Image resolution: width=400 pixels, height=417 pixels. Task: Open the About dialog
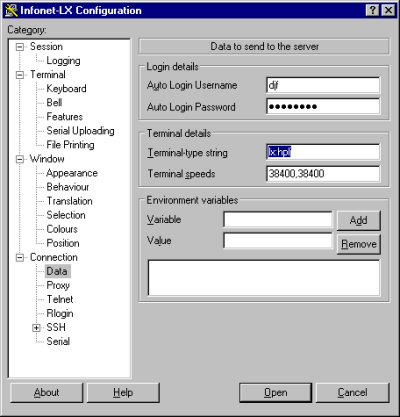coord(47,393)
